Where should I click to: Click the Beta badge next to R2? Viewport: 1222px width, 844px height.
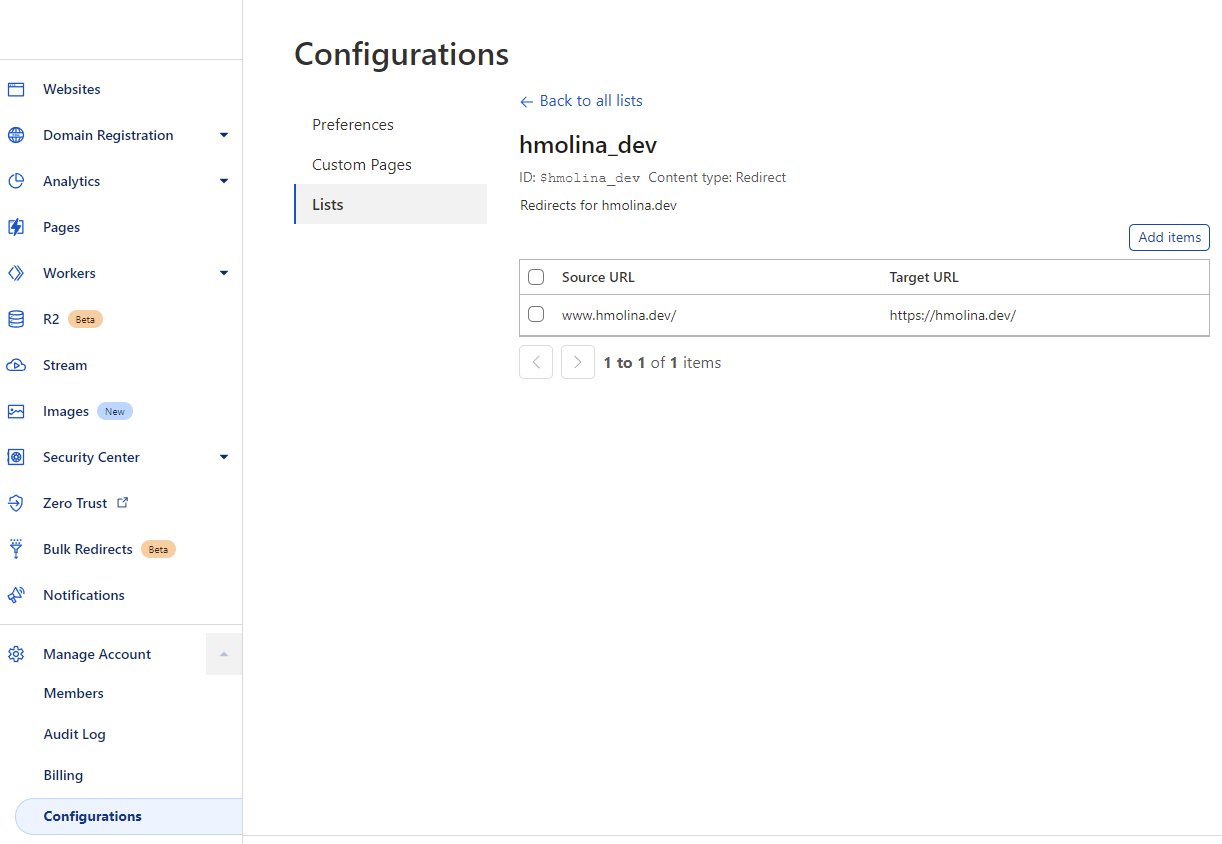click(x=85, y=320)
